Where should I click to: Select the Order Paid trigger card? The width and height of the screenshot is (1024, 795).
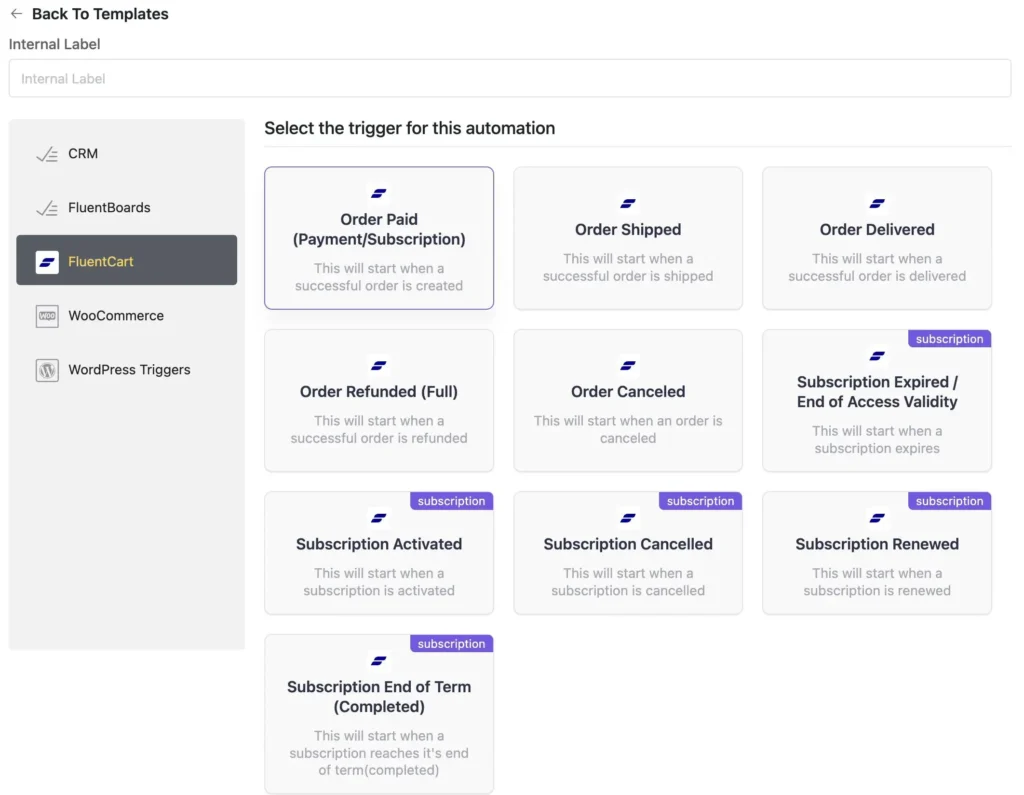pos(379,240)
